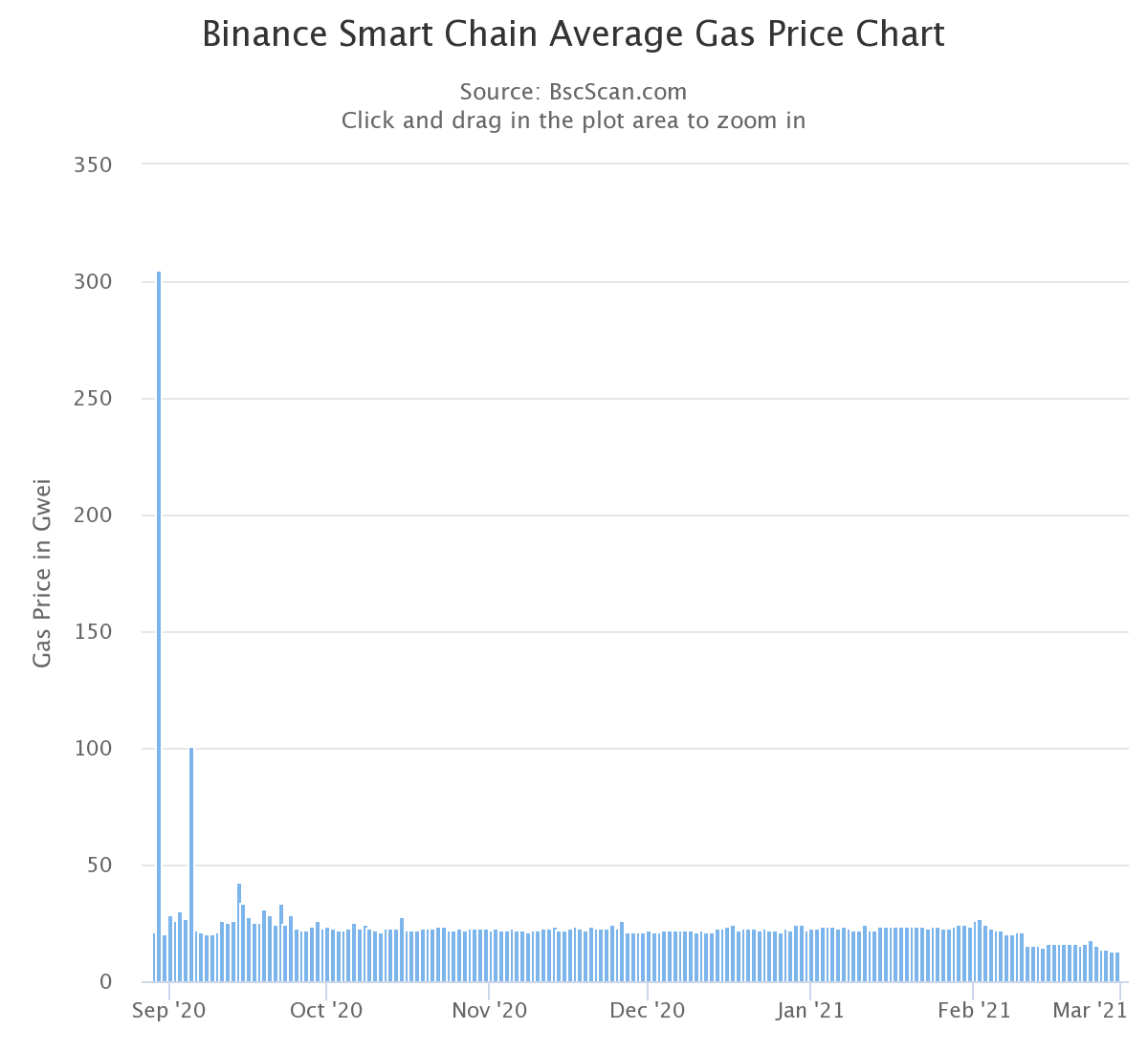This screenshot has height=1052, width=1148.
Task: Click the 350 y-axis value
Action: click(x=93, y=164)
